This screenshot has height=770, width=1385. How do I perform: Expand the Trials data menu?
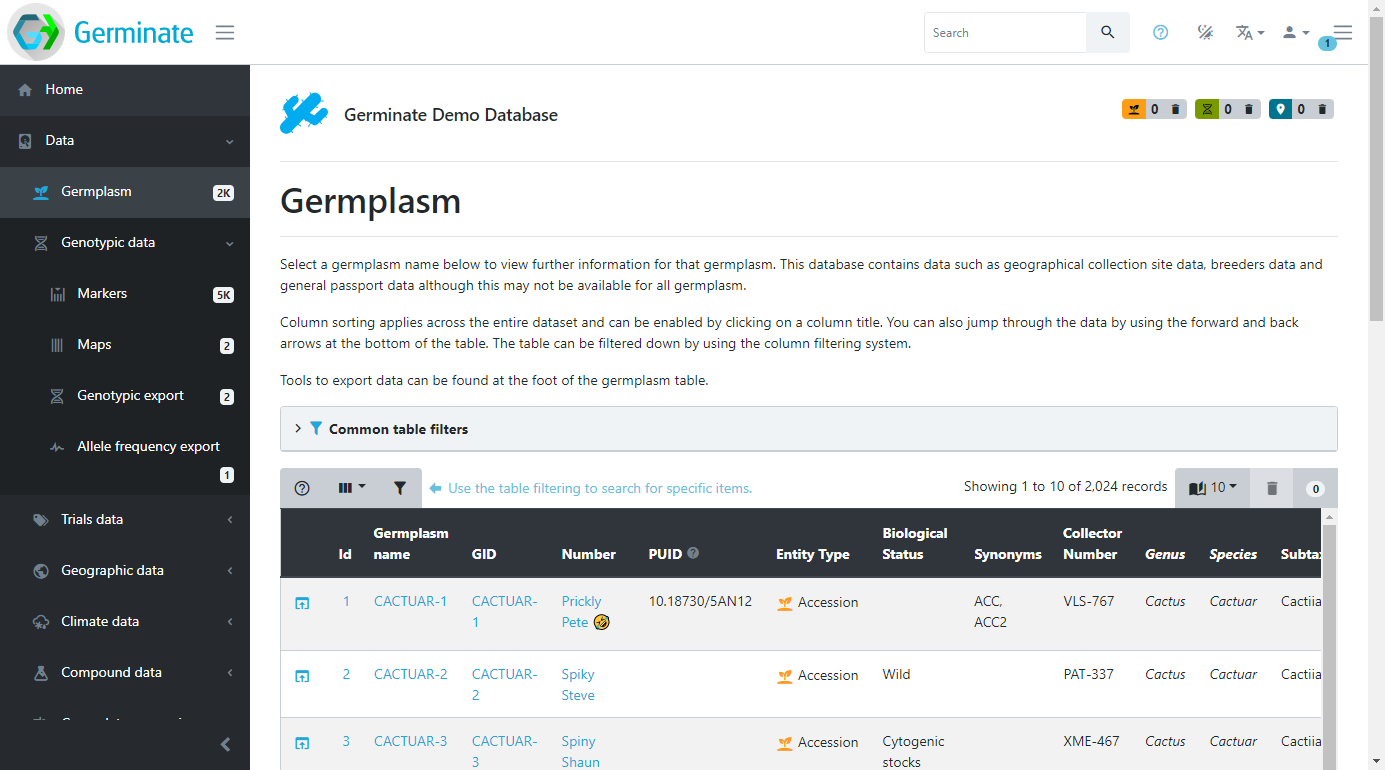coord(92,520)
